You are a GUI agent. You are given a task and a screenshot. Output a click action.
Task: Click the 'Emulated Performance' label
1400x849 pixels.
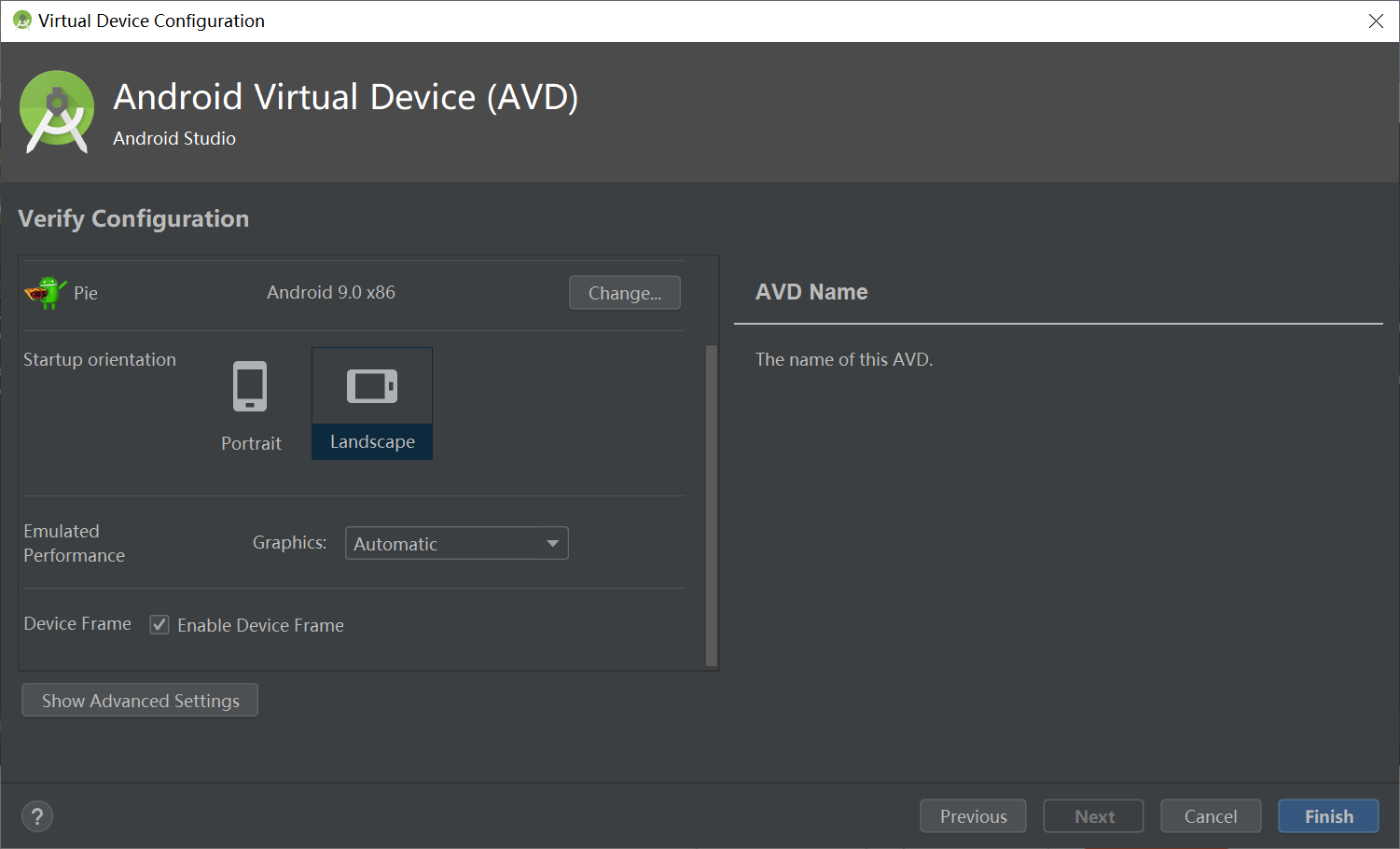pos(74,543)
